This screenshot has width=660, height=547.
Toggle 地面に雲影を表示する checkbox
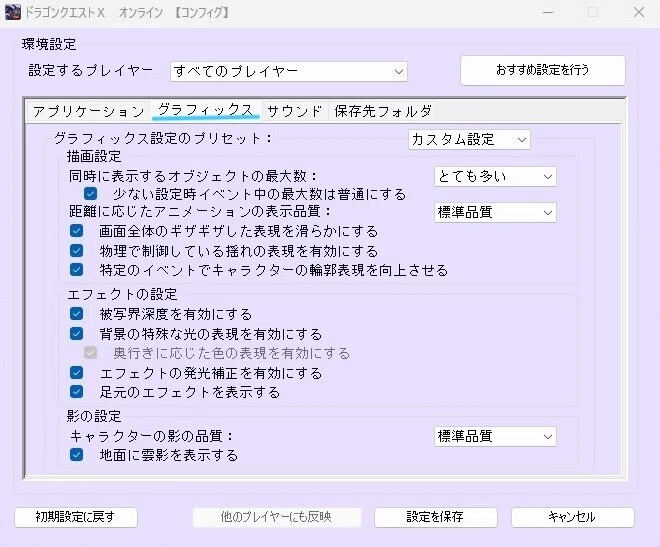click(77, 454)
